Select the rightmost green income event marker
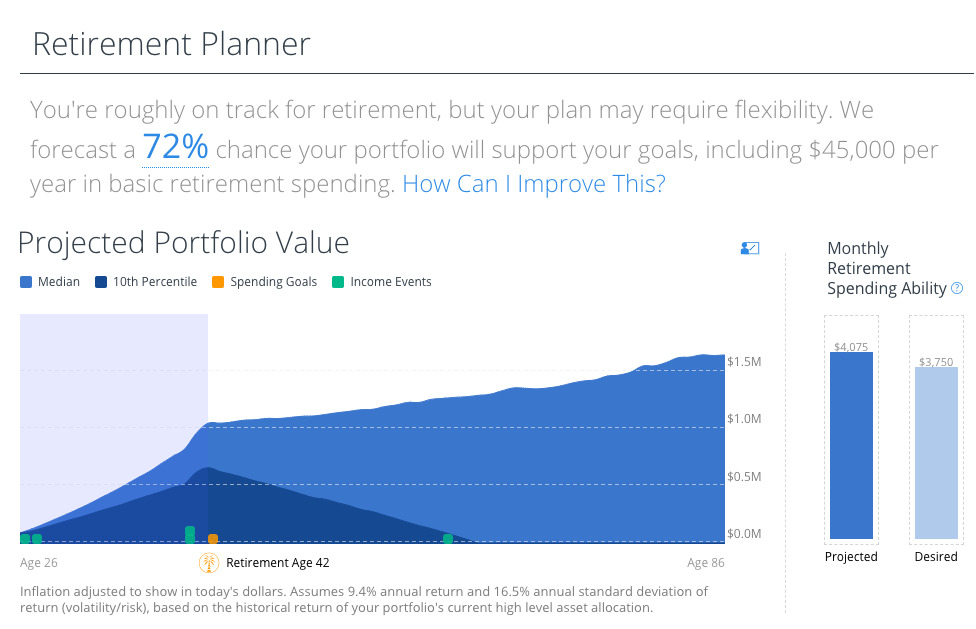976x629 pixels. tap(448, 539)
